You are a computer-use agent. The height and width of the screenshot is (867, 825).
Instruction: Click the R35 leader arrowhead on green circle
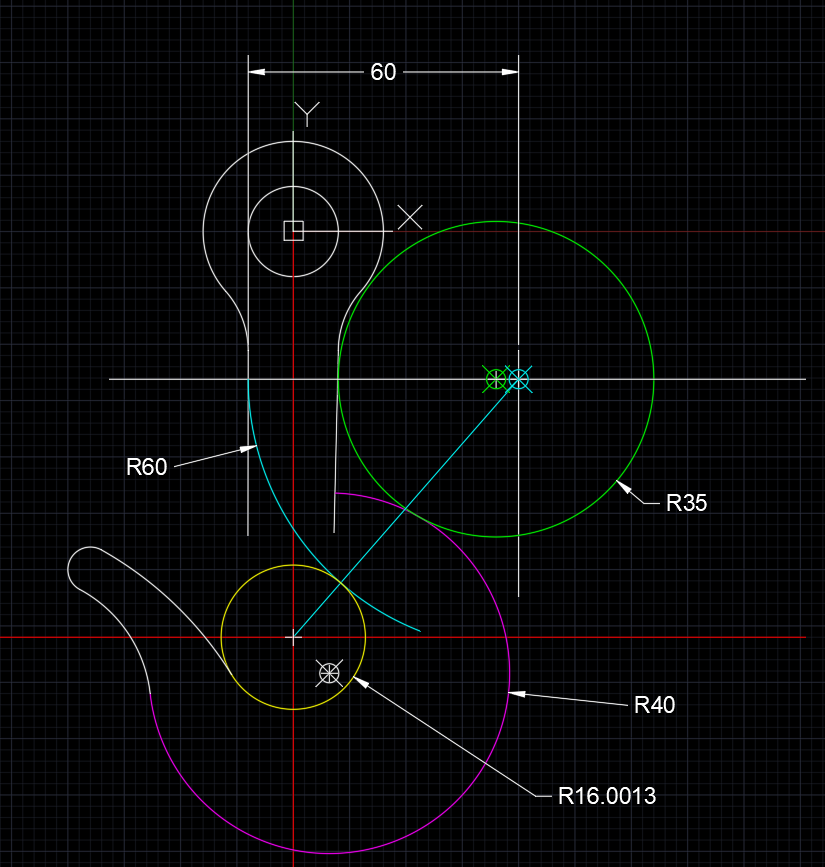tap(624, 488)
